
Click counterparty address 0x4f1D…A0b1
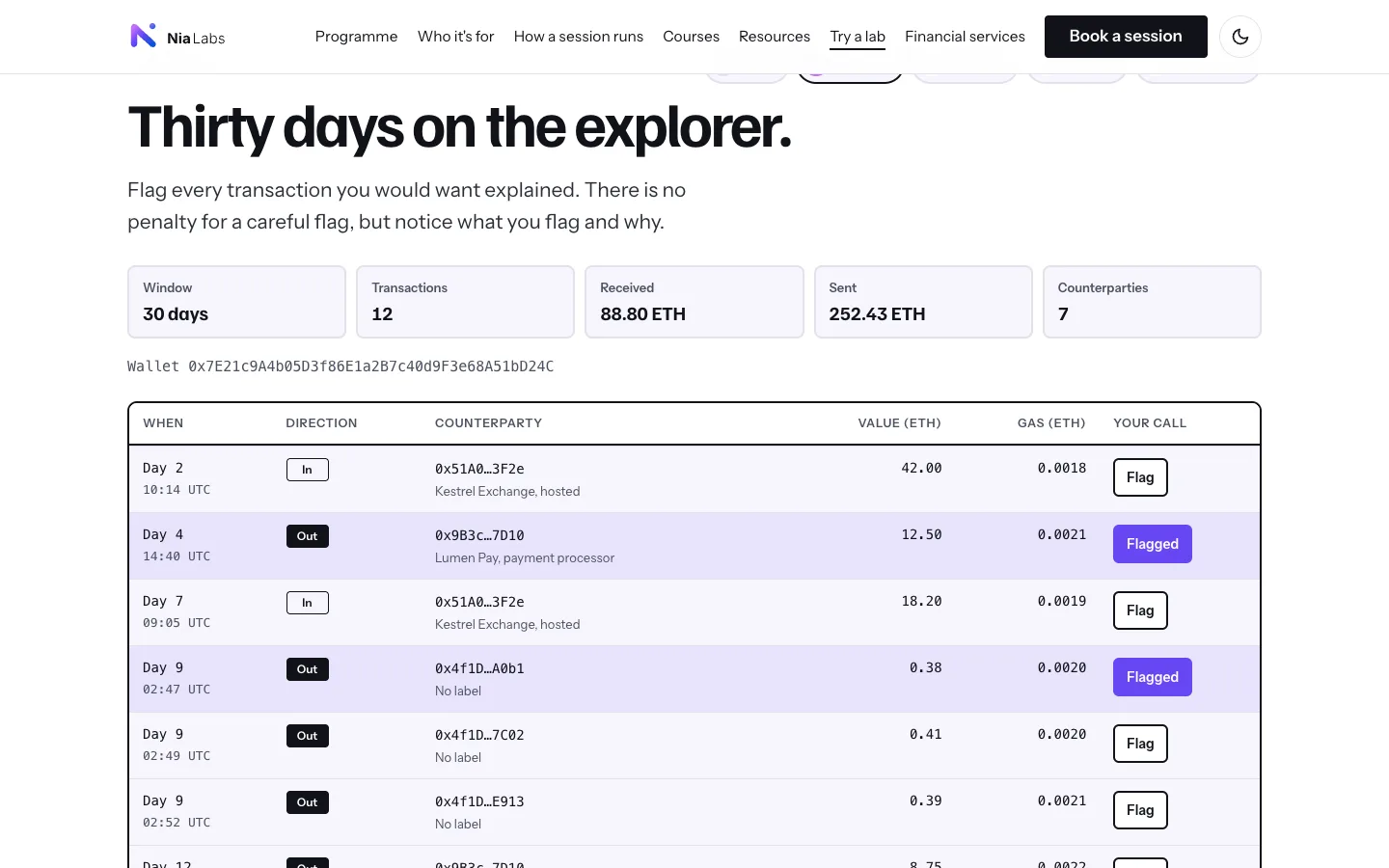pos(479,668)
